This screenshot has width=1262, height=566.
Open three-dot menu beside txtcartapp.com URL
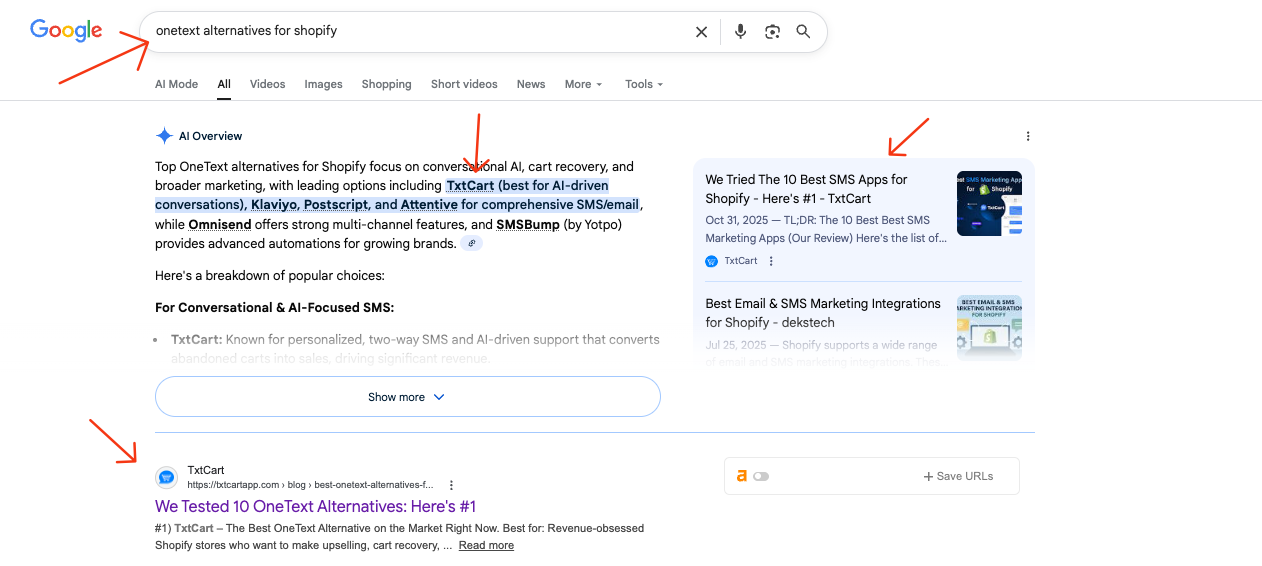pos(451,485)
